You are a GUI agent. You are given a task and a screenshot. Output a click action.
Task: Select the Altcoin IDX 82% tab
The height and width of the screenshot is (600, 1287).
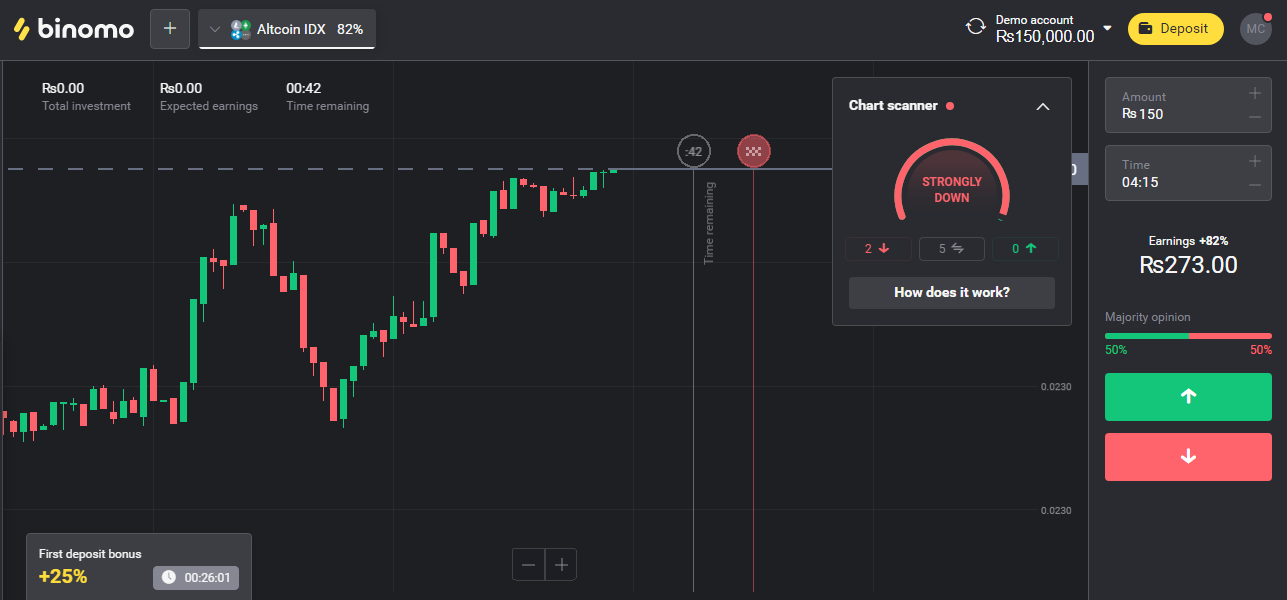[287, 29]
